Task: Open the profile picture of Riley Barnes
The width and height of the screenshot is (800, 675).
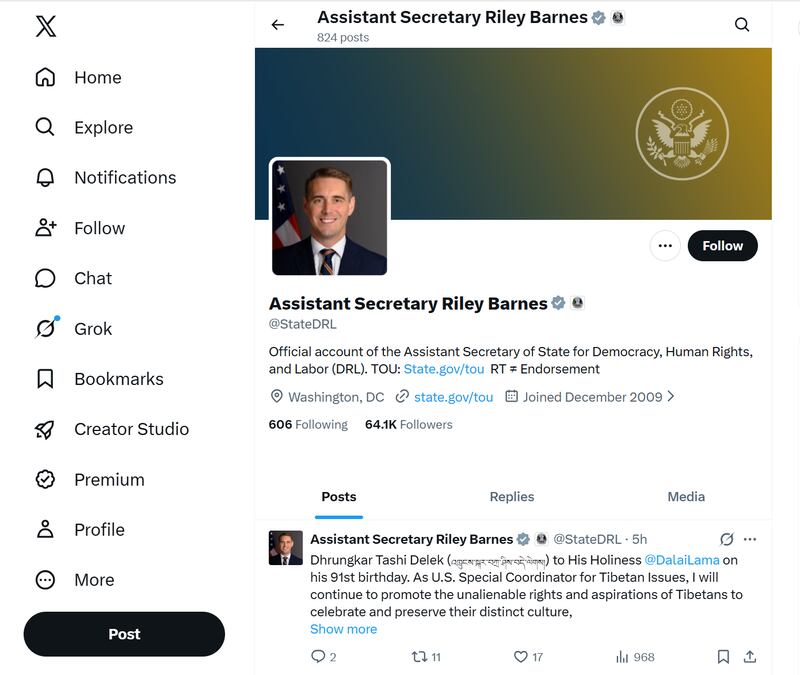Action: (x=330, y=218)
